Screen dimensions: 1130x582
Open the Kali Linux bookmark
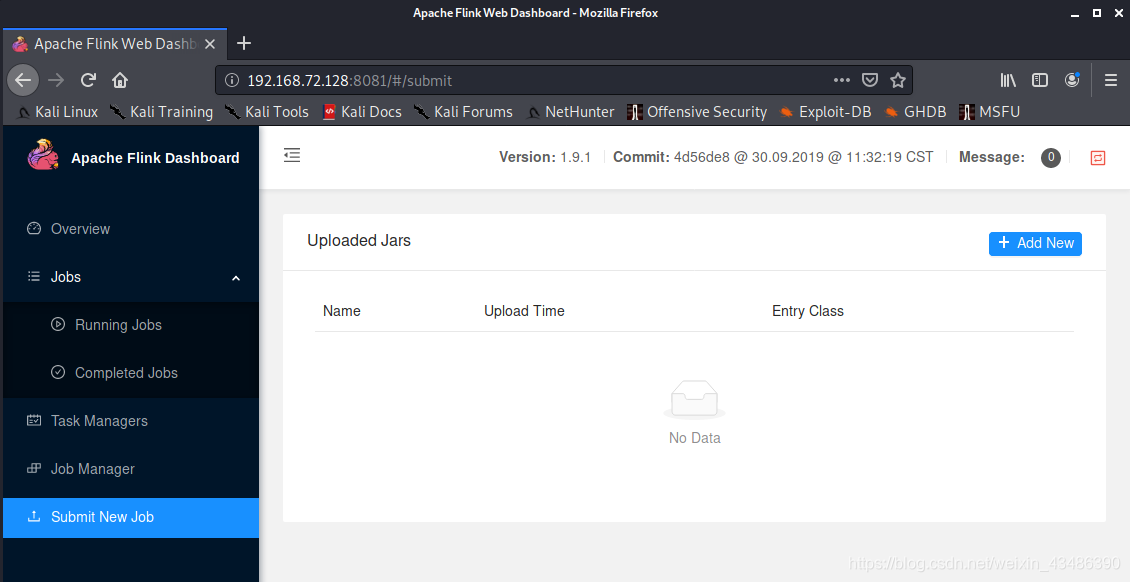click(58, 112)
